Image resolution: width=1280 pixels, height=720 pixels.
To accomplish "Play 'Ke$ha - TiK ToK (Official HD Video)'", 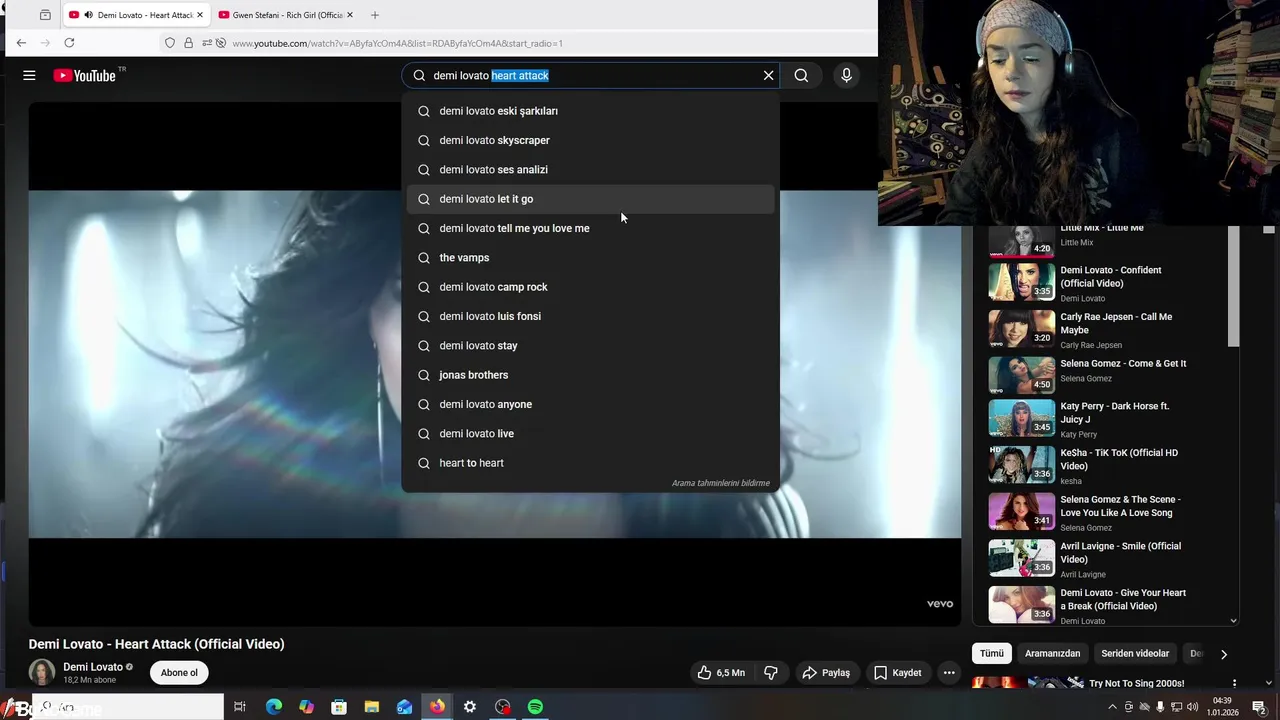I will point(1021,465).
